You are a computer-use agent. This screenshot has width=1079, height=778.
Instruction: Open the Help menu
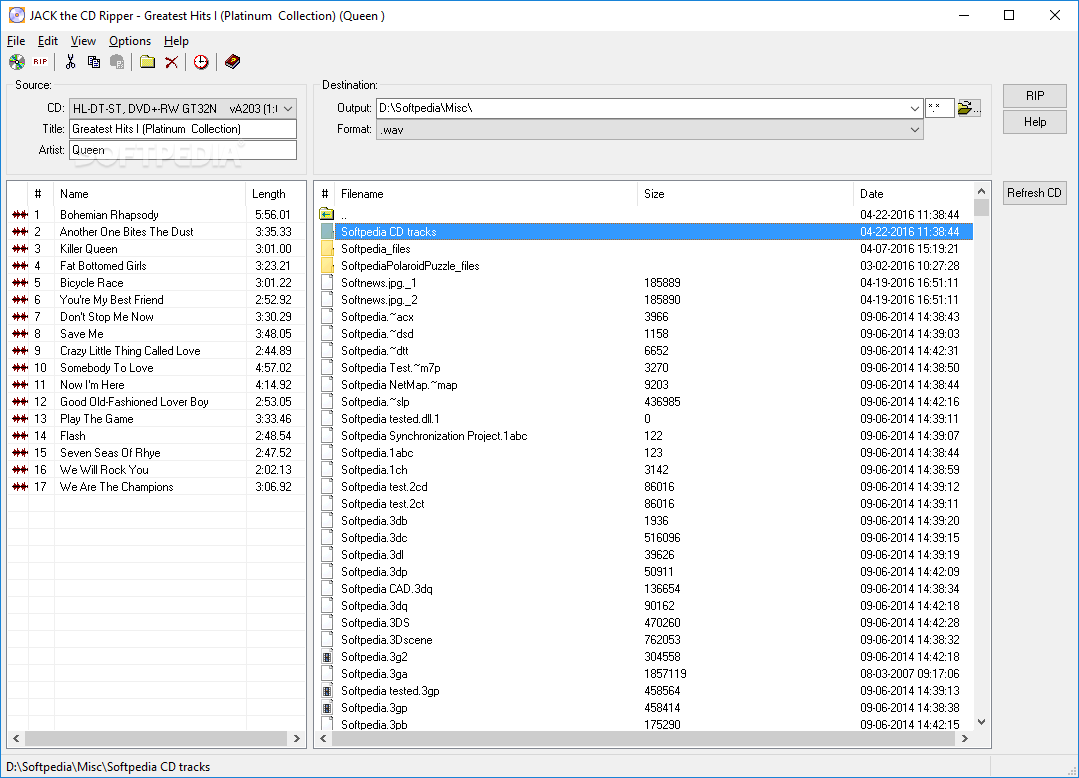[176, 41]
